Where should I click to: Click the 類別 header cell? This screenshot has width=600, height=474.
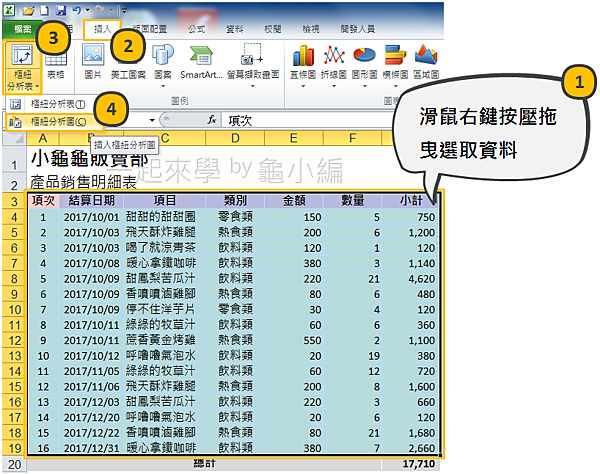[x=235, y=200]
